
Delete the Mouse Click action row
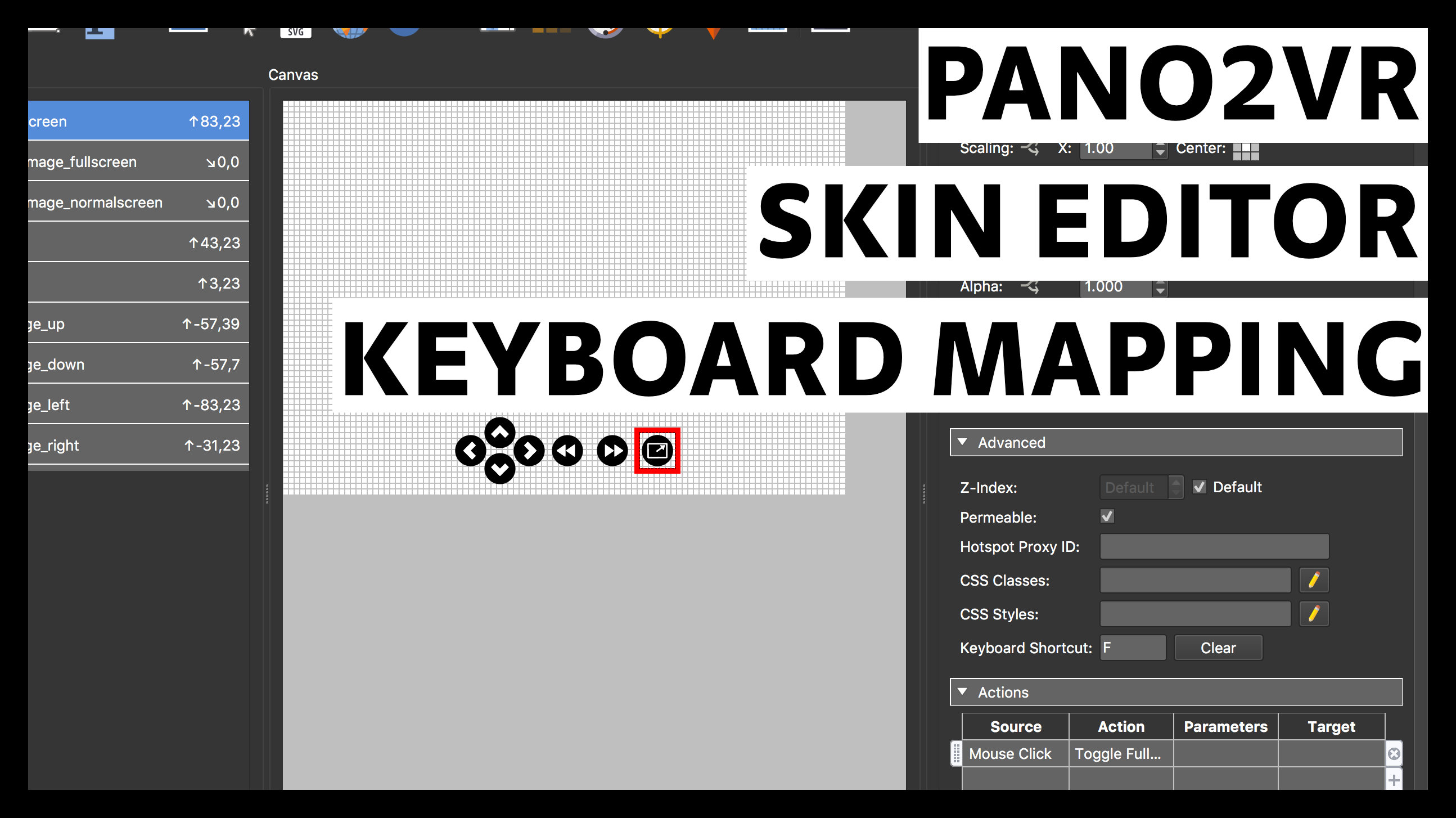coord(1394,753)
